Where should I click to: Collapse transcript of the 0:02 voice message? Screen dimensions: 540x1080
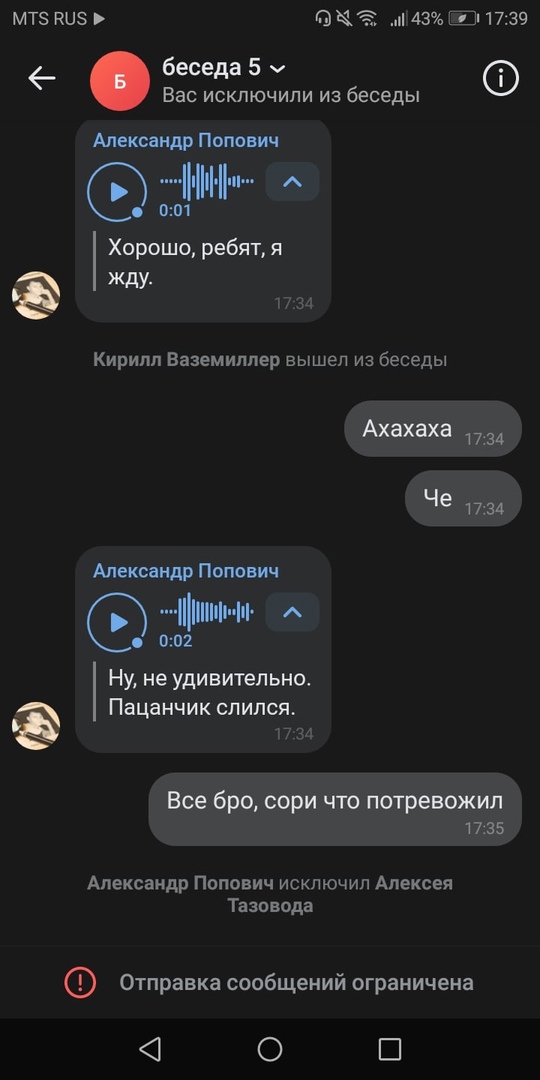pos(292,612)
